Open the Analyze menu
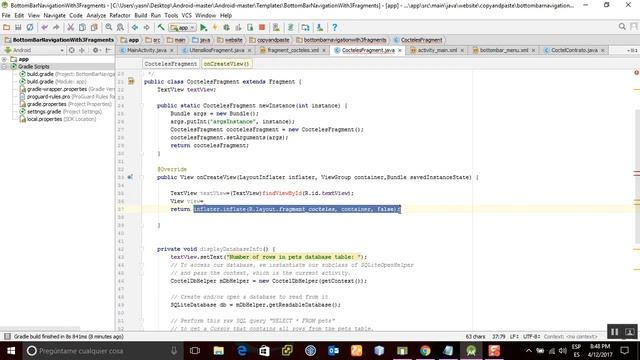Viewport: 640px width, 360px height. pyautogui.click(x=96, y=16)
